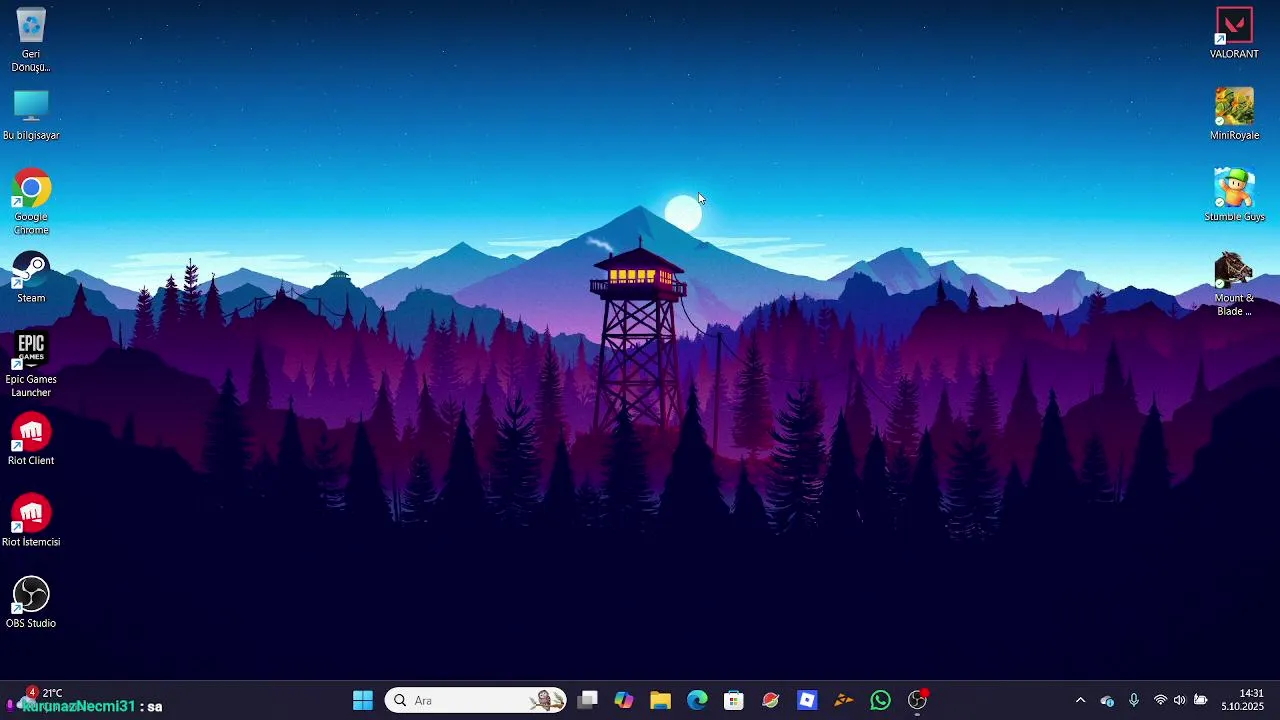Open Wi-Fi network settings tray icon
The height and width of the screenshot is (720, 1280).
[1160, 700]
